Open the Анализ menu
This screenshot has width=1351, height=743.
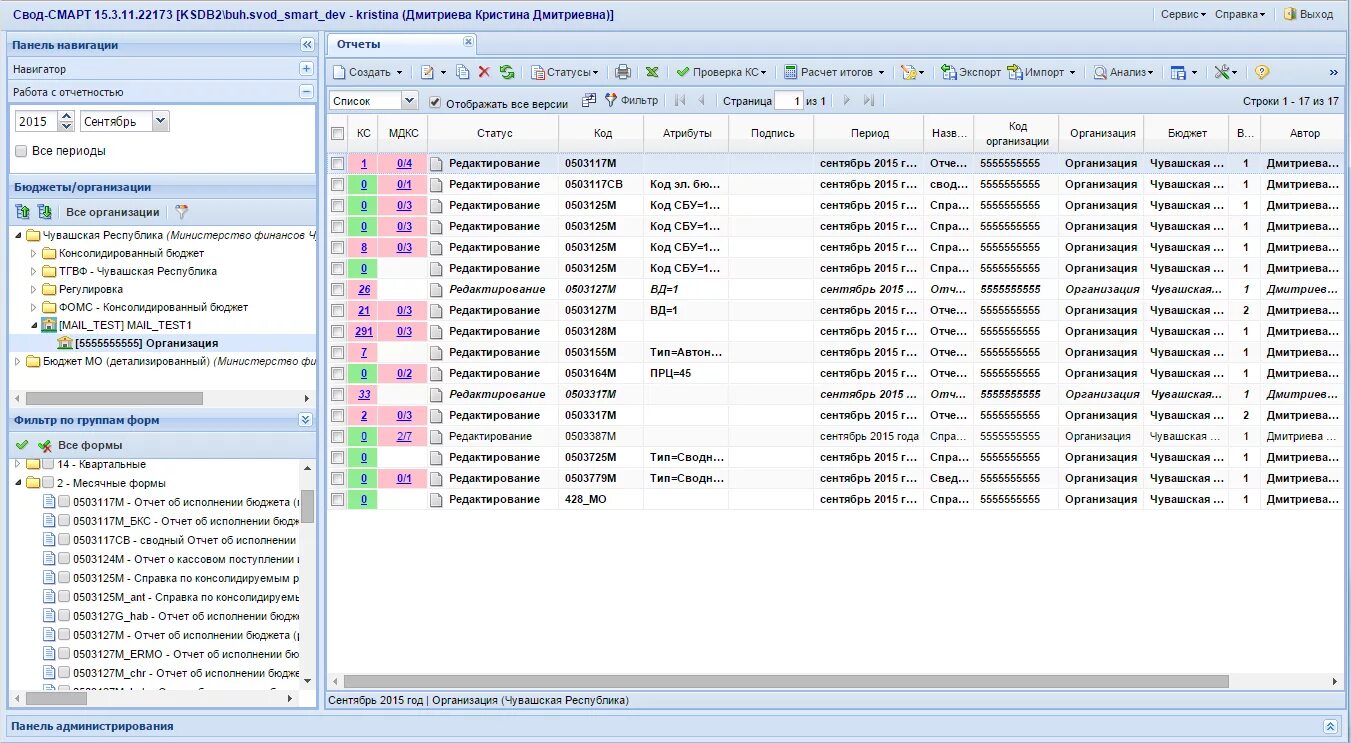(1124, 72)
